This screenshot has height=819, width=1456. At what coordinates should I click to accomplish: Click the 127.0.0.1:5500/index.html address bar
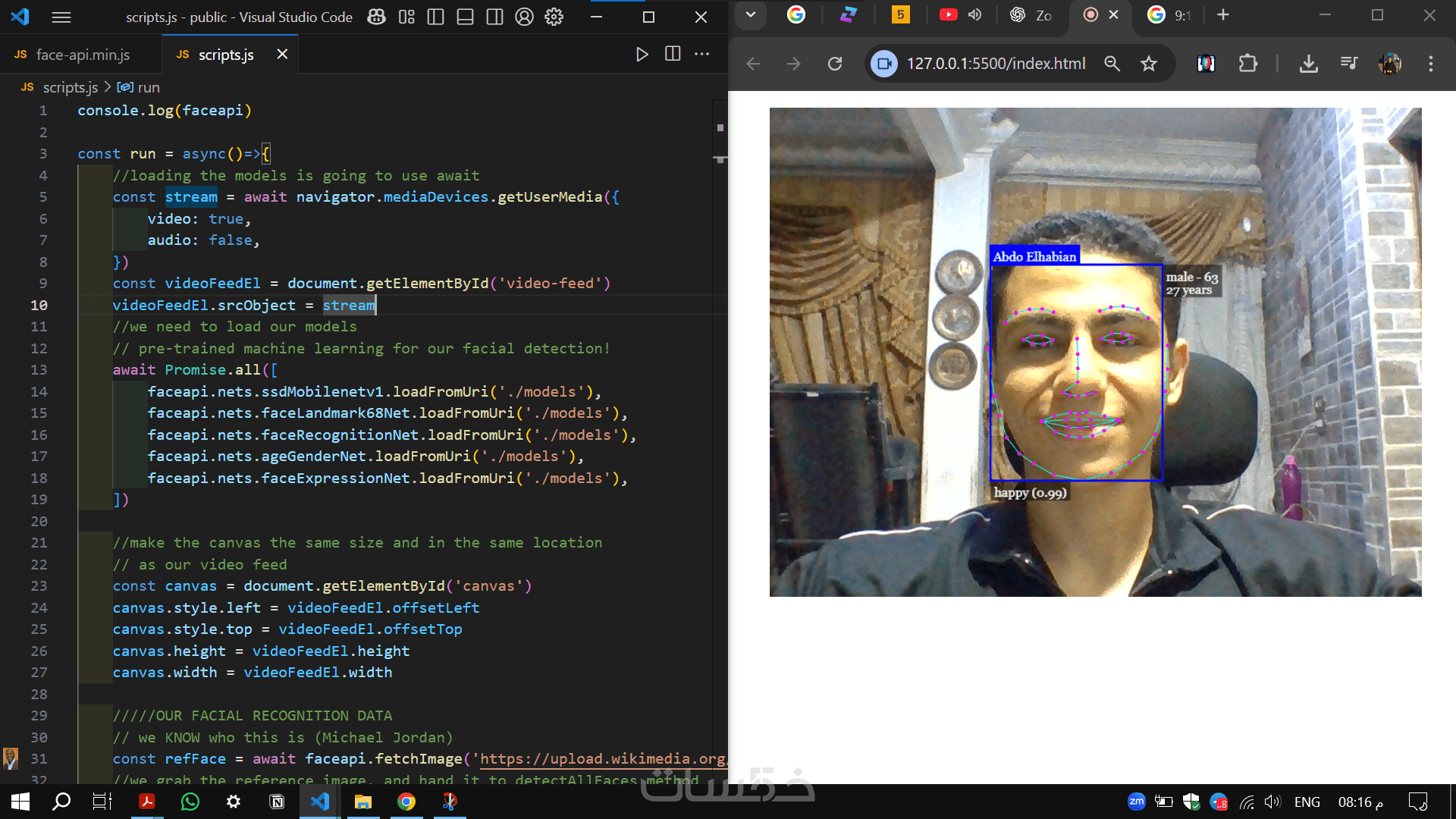995,64
